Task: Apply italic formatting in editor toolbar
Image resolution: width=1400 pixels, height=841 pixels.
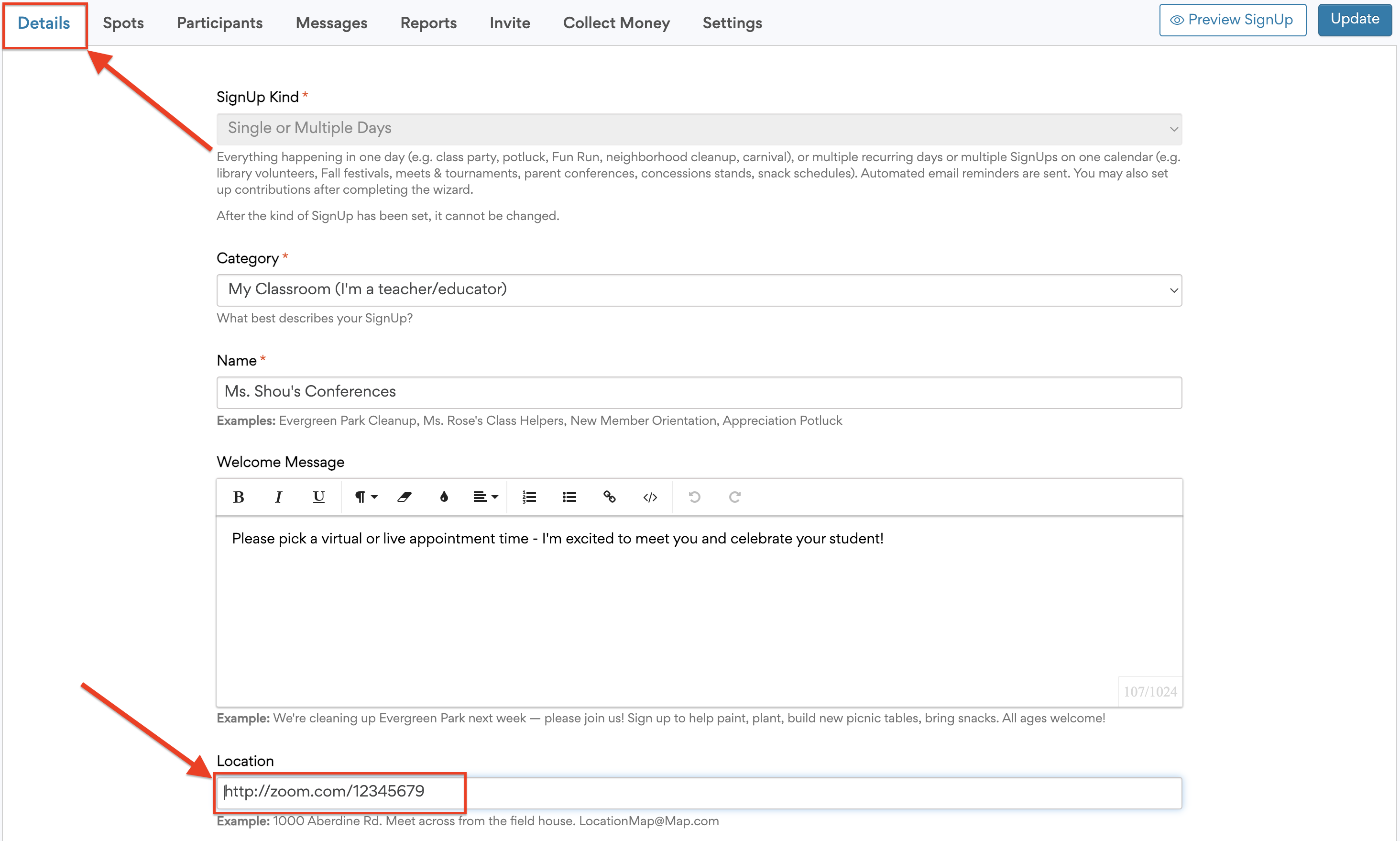Action: point(278,497)
